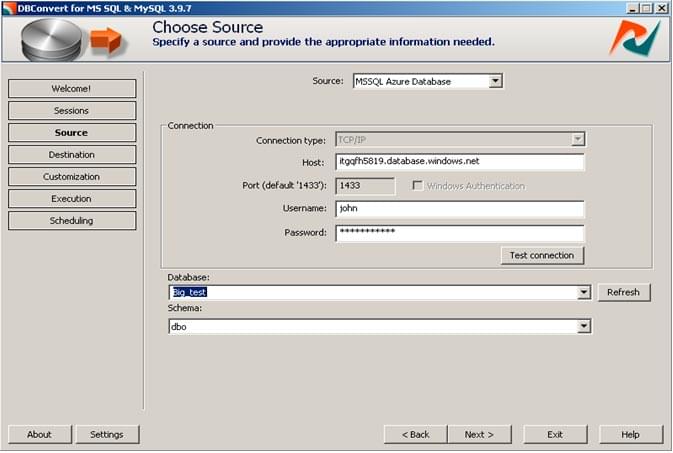Image resolution: width=673 pixels, height=453 pixels.
Task: Toggle the Windows Authentication checkbox
Action: tap(417, 185)
